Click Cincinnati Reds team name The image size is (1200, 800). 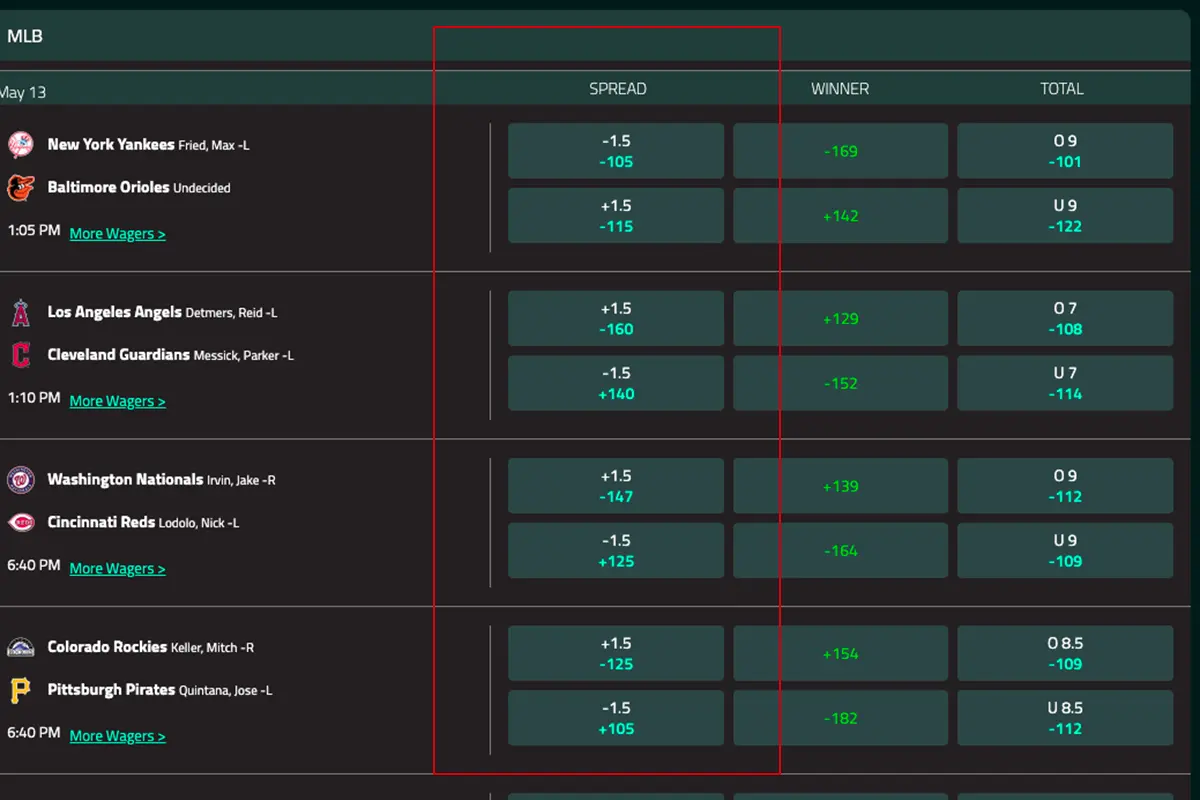pos(101,522)
